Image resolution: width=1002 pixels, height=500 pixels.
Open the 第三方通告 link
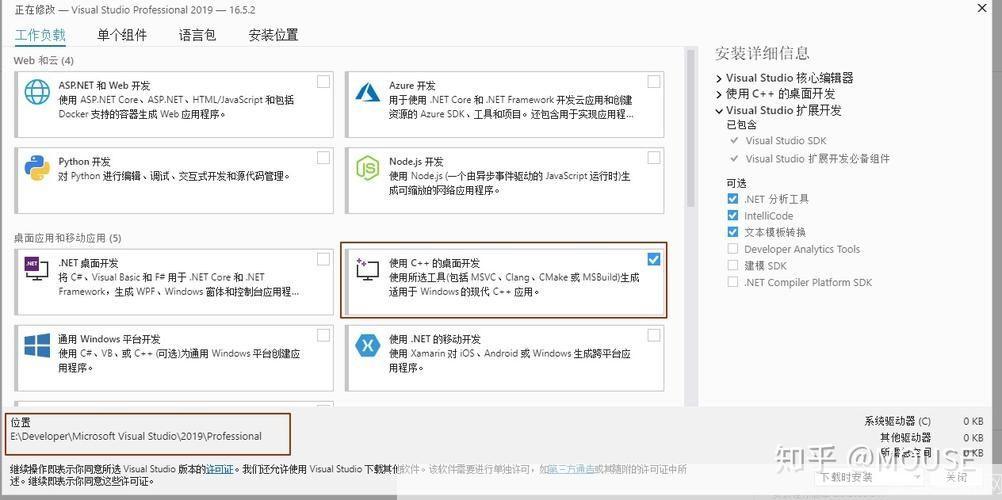click(570, 469)
